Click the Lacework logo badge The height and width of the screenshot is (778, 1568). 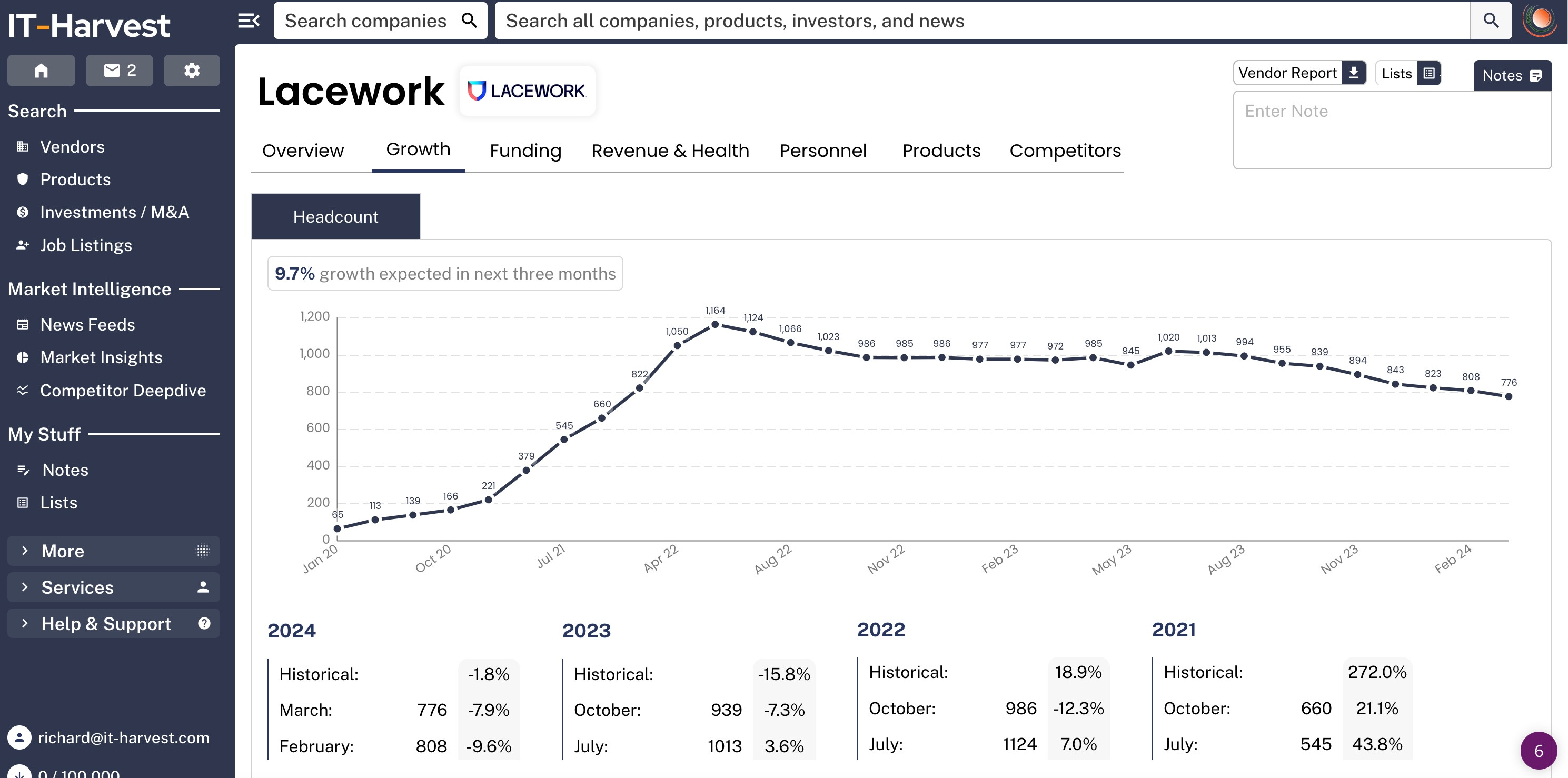click(527, 91)
